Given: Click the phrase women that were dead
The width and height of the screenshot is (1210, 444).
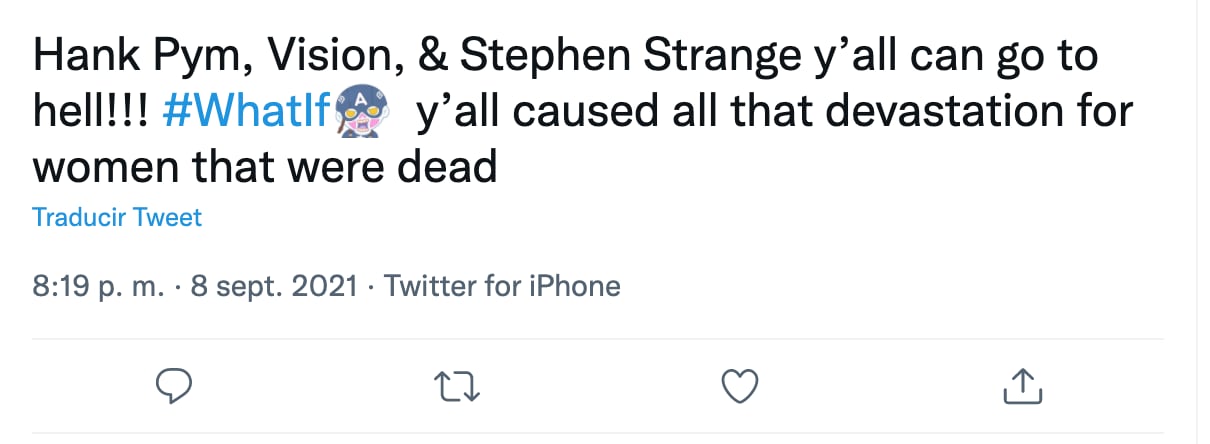Looking at the screenshot, I should (x=264, y=167).
